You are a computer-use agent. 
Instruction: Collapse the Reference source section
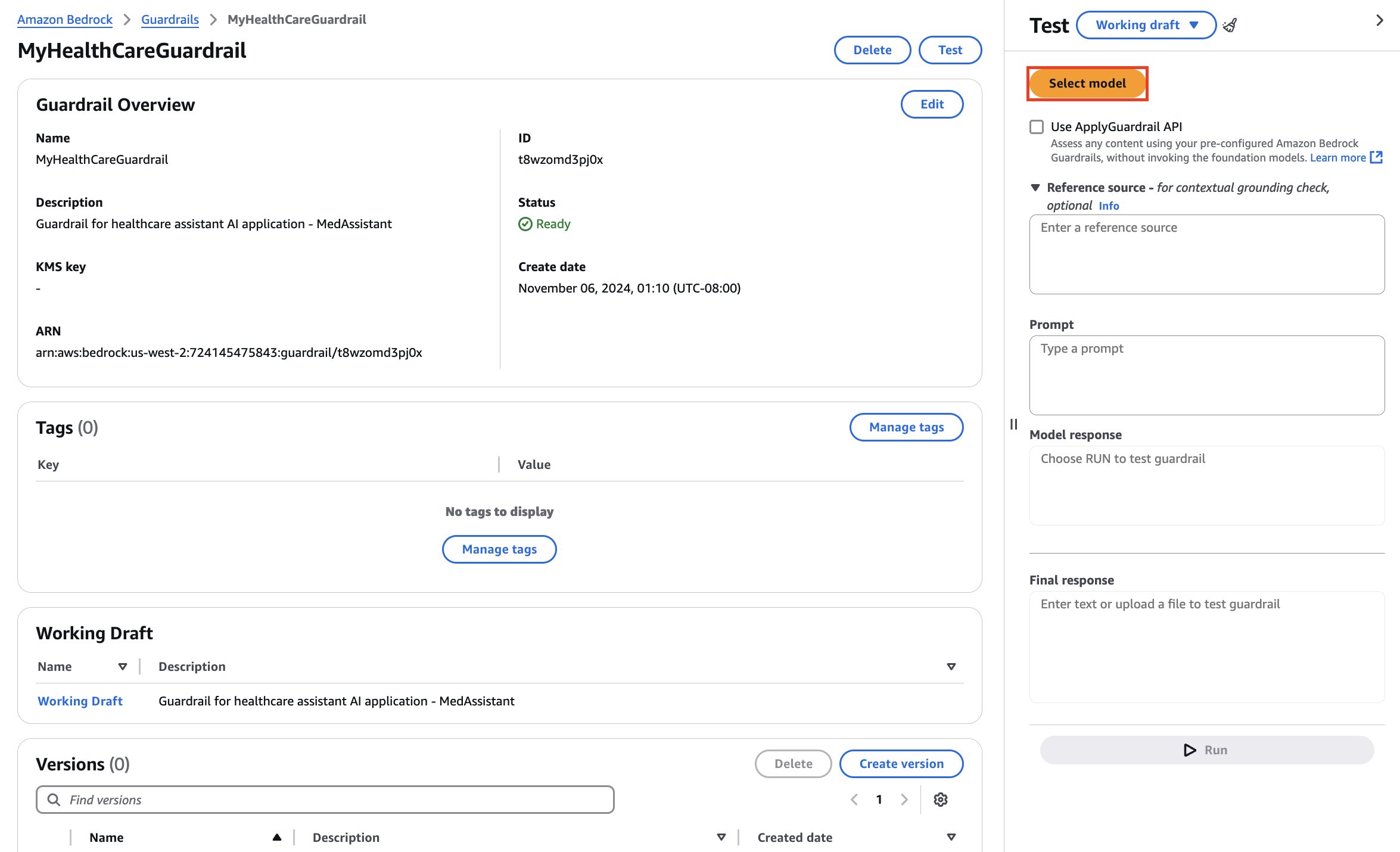1035,188
